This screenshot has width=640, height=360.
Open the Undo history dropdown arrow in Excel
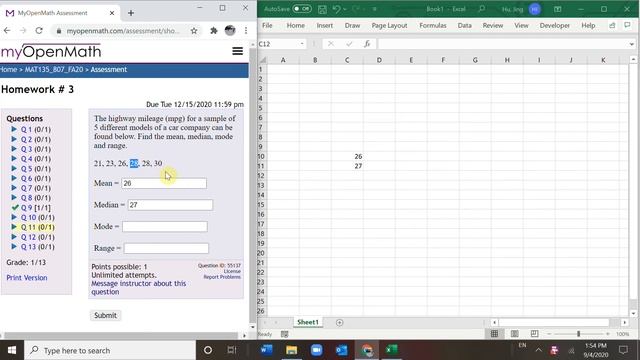pos(345,9)
